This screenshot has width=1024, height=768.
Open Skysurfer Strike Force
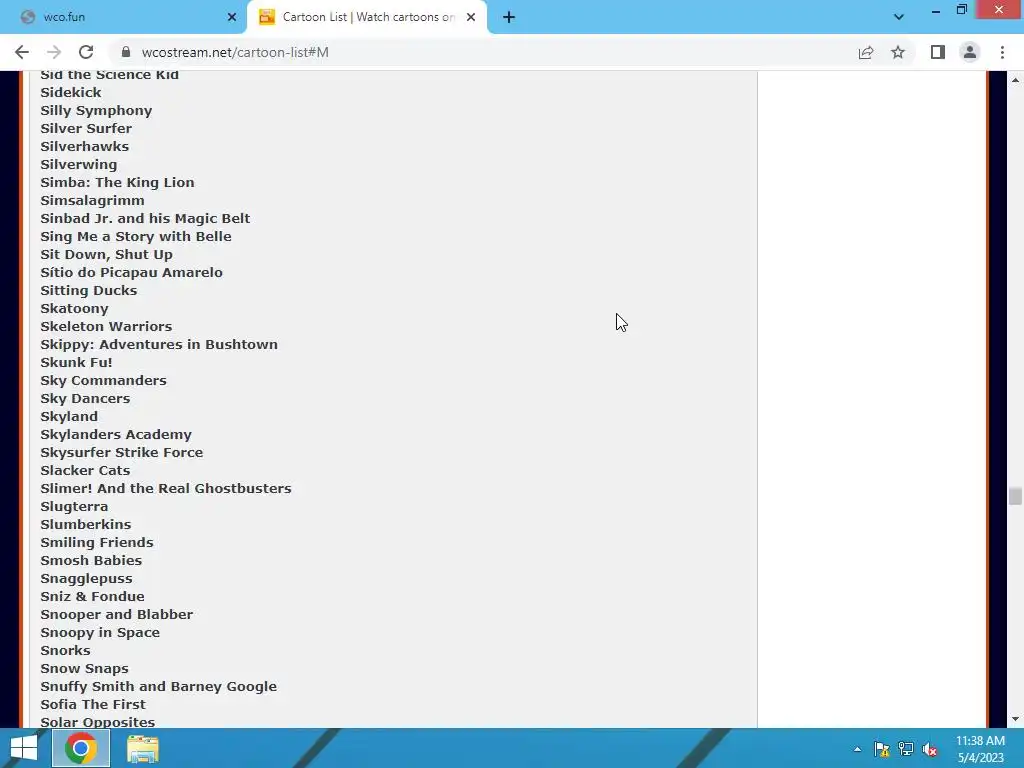coord(121,453)
